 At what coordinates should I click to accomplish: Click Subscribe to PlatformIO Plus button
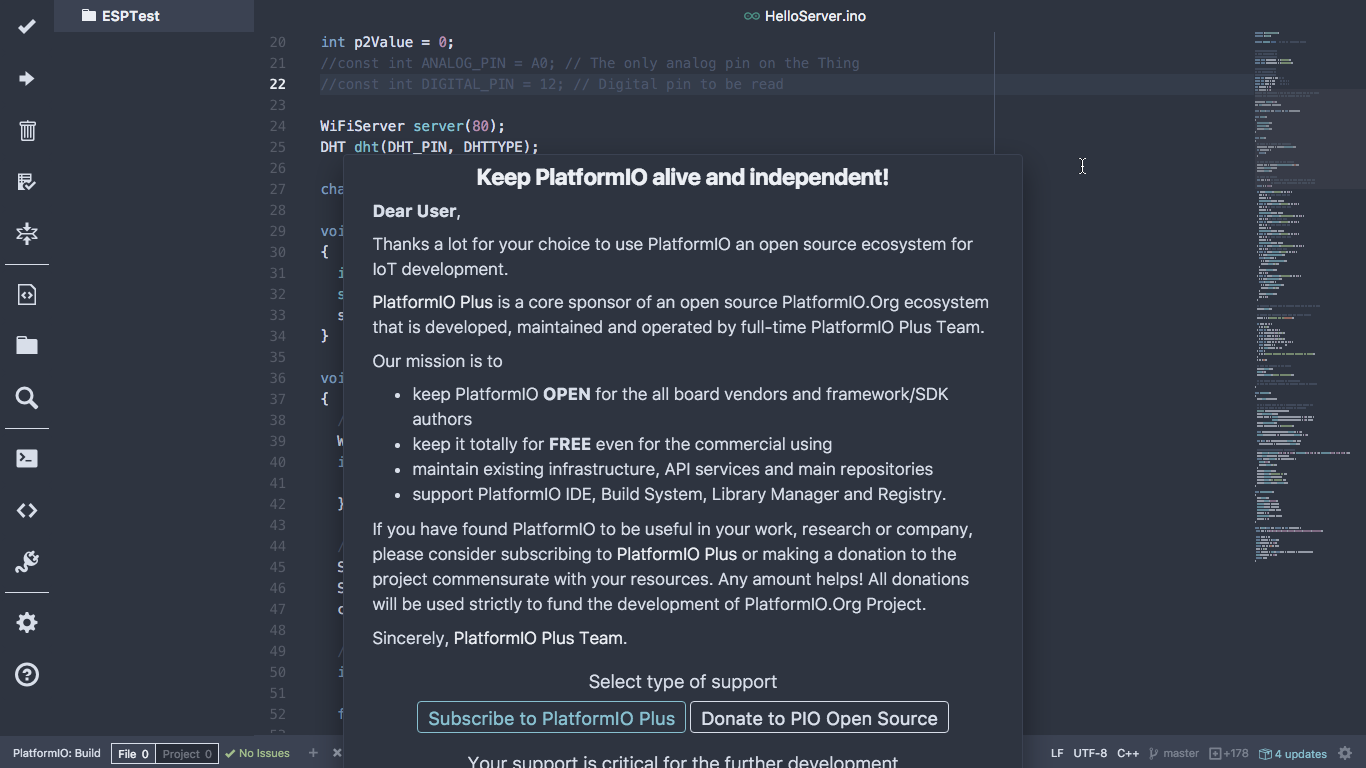point(551,718)
